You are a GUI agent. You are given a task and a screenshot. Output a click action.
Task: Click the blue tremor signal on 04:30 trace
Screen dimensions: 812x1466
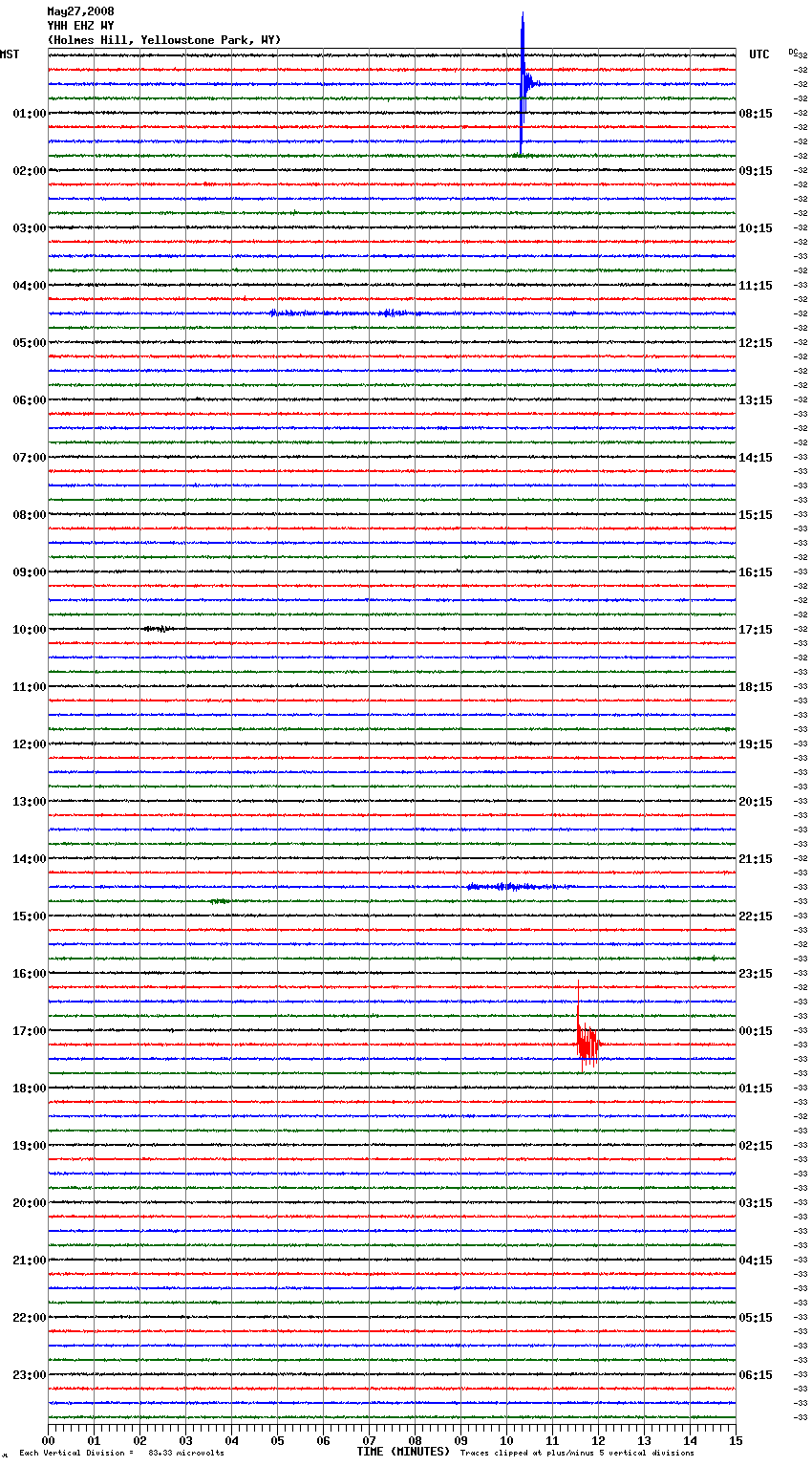click(x=344, y=313)
